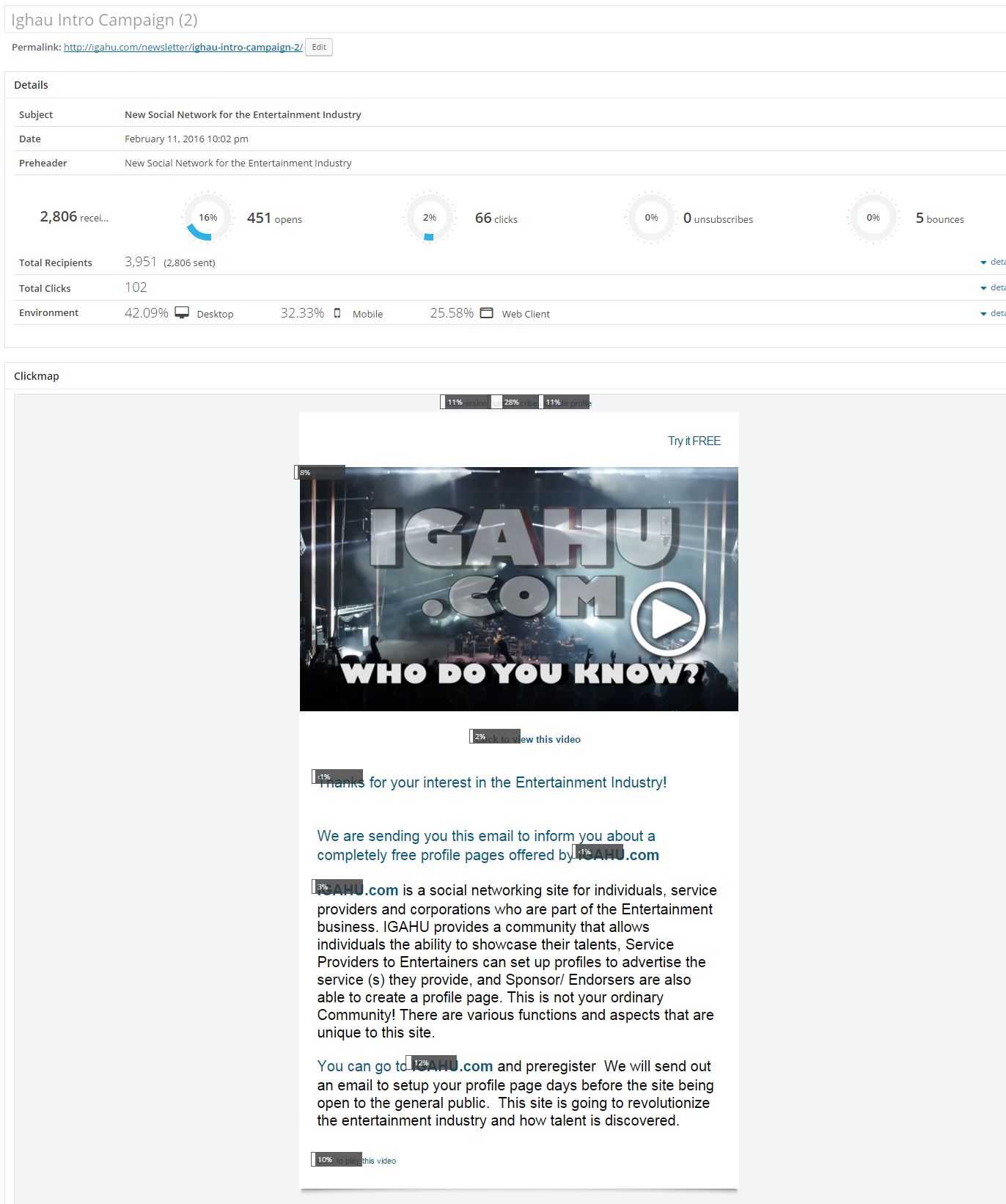Open the 28% unsubscribe clickmap link
Viewport: 1006px width, 1204px height.
(515, 403)
